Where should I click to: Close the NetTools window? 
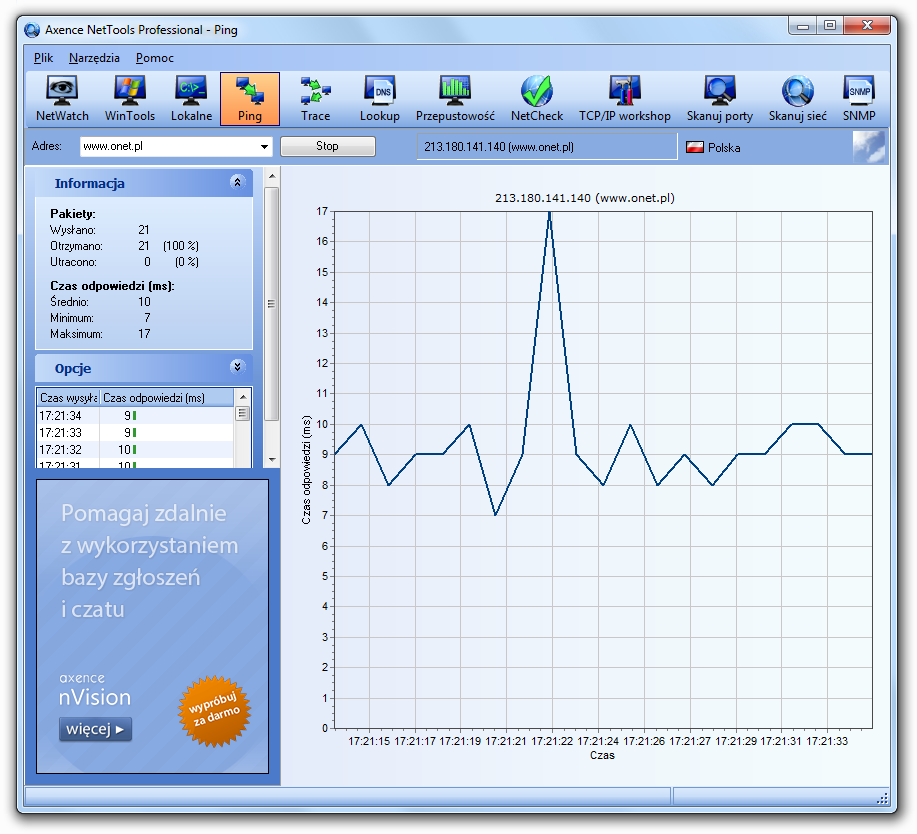867,26
